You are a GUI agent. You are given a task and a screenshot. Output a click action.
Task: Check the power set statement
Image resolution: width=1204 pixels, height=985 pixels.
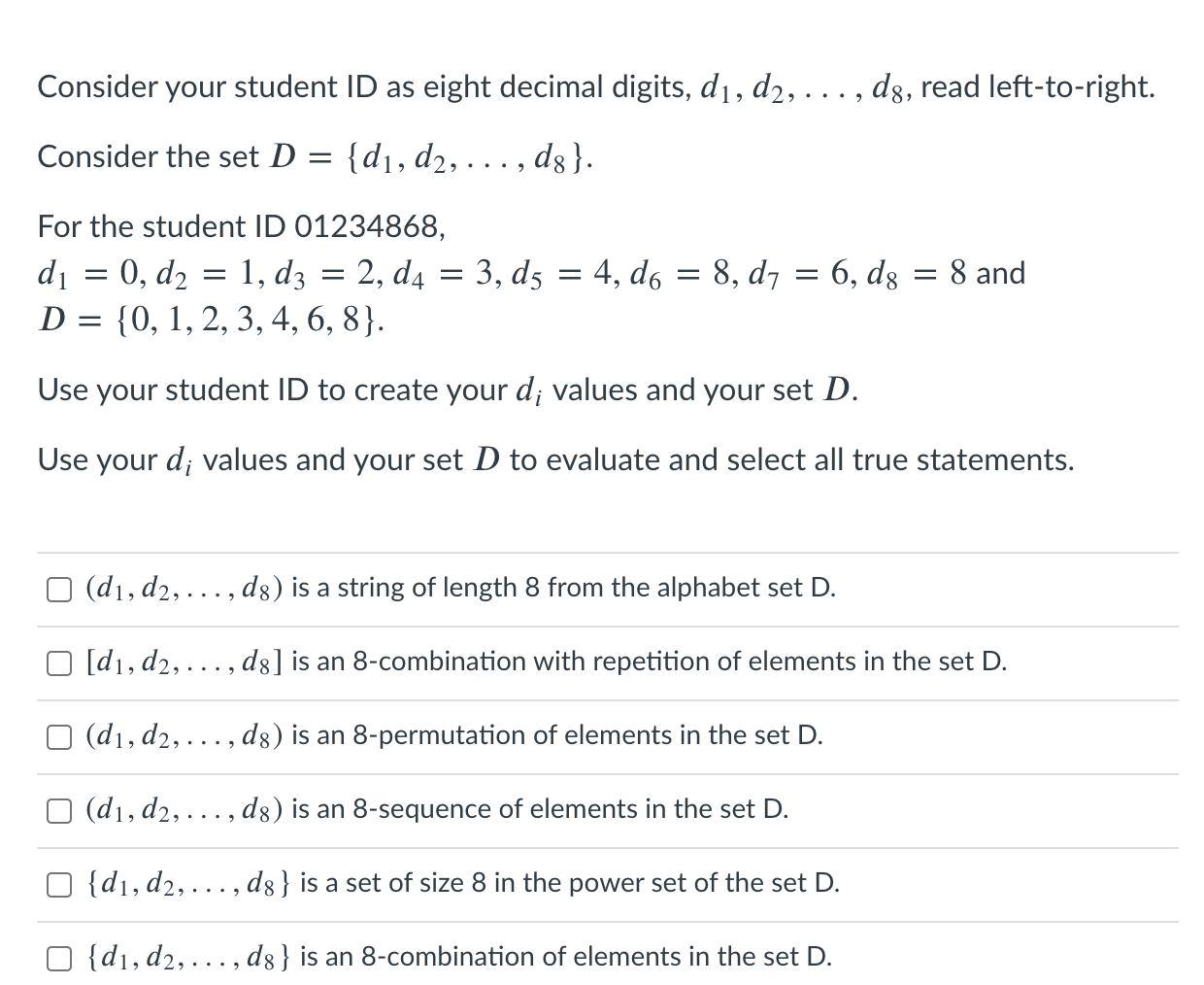58,884
